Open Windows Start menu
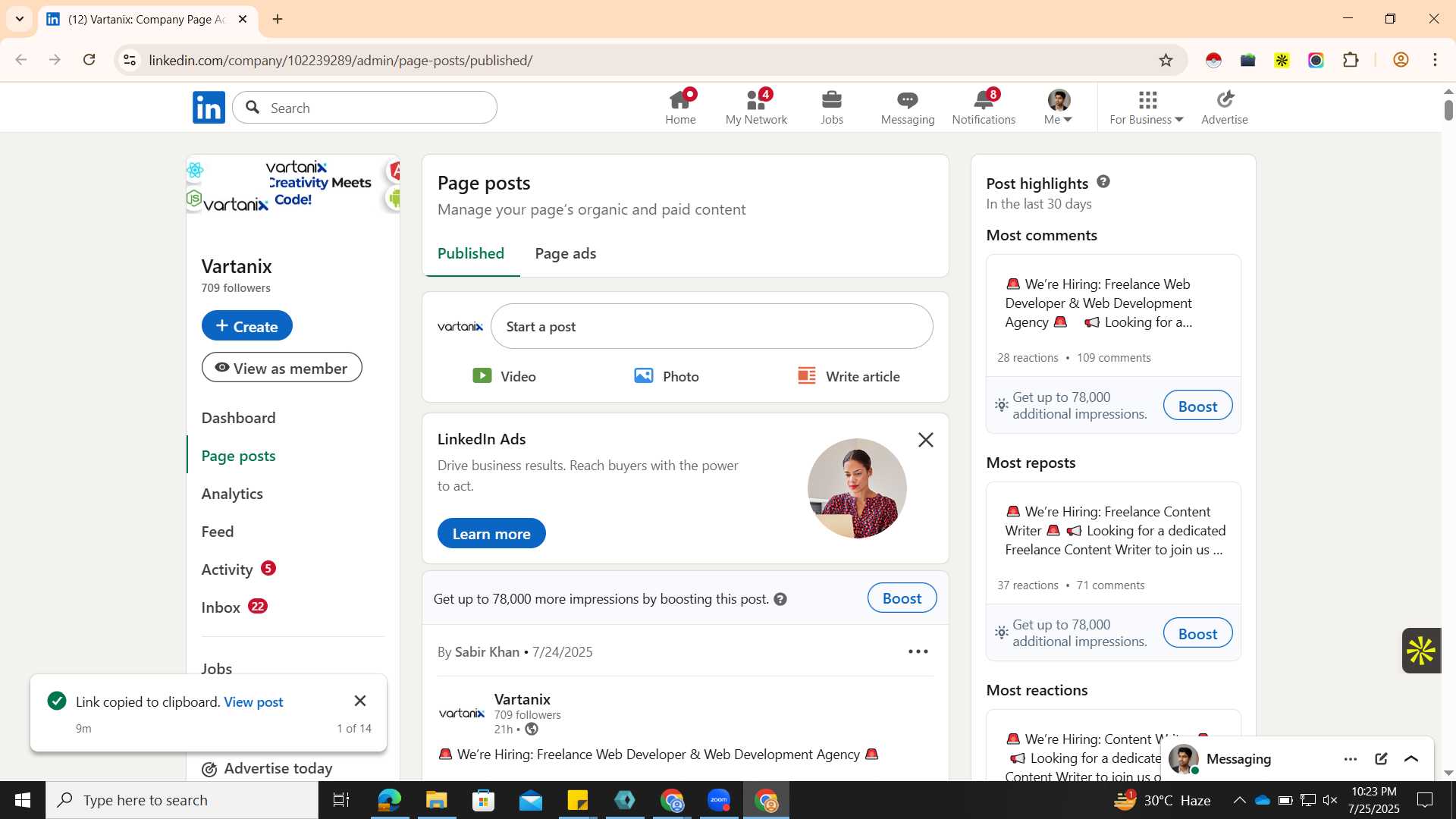Viewport: 1456px width, 819px height. coord(23,800)
